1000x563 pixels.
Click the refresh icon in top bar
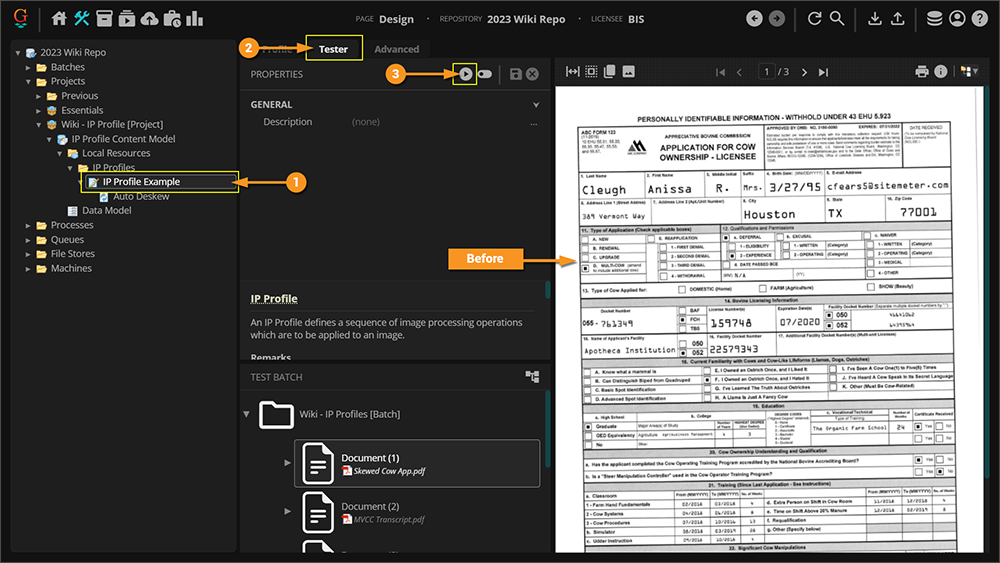point(815,19)
